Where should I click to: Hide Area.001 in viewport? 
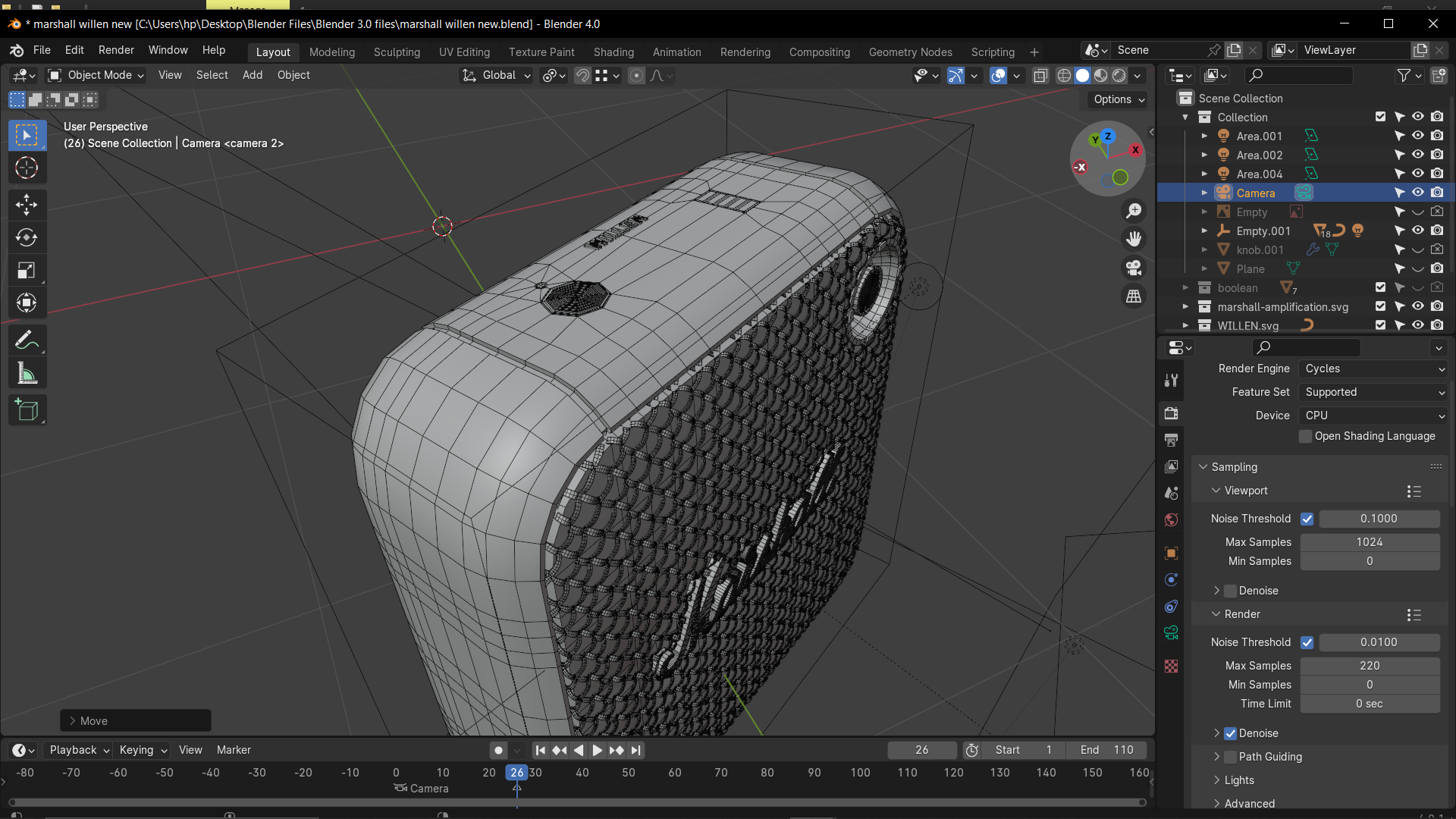(1417, 136)
